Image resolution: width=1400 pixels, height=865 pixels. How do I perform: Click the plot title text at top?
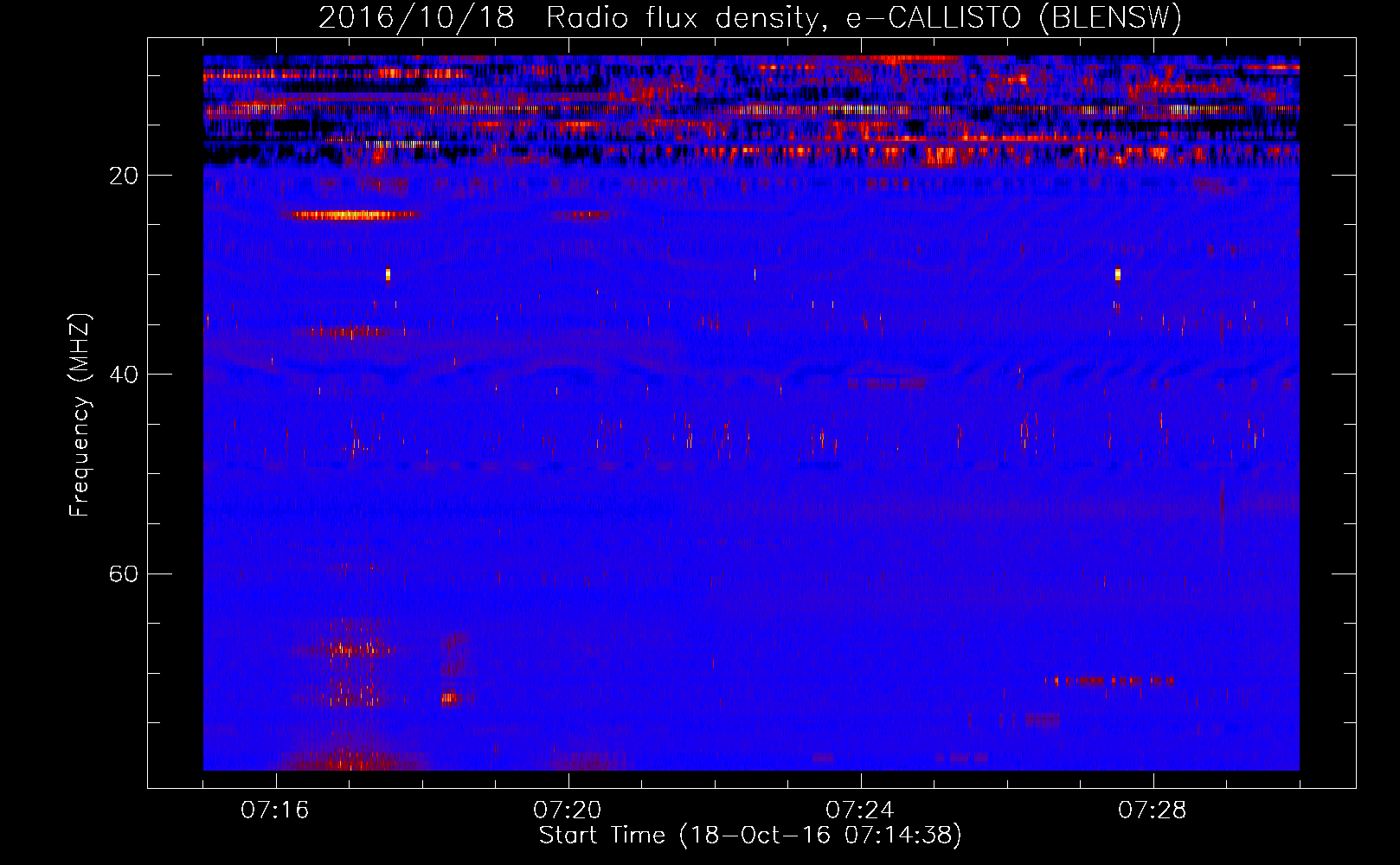(x=750, y=18)
